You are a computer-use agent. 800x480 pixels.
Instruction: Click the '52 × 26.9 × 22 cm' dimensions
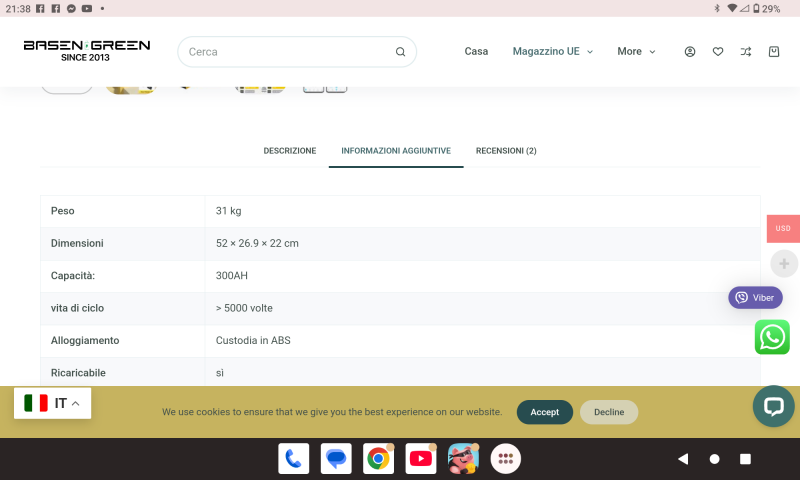pyautogui.click(x=257, y=243)
